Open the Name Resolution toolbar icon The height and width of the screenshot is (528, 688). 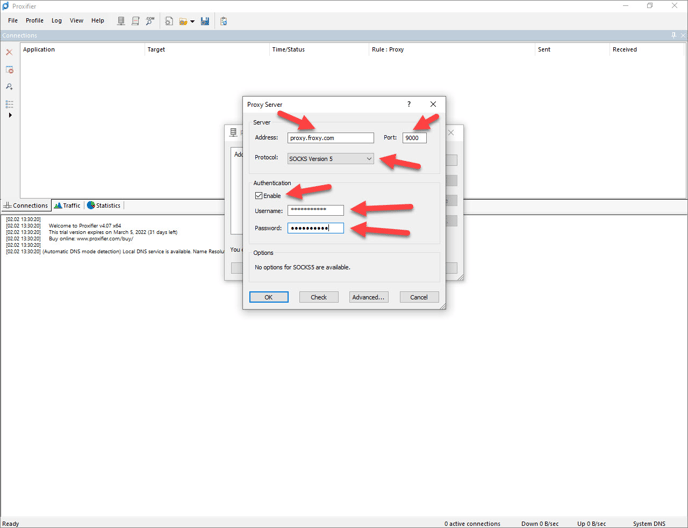pos(150,21)
